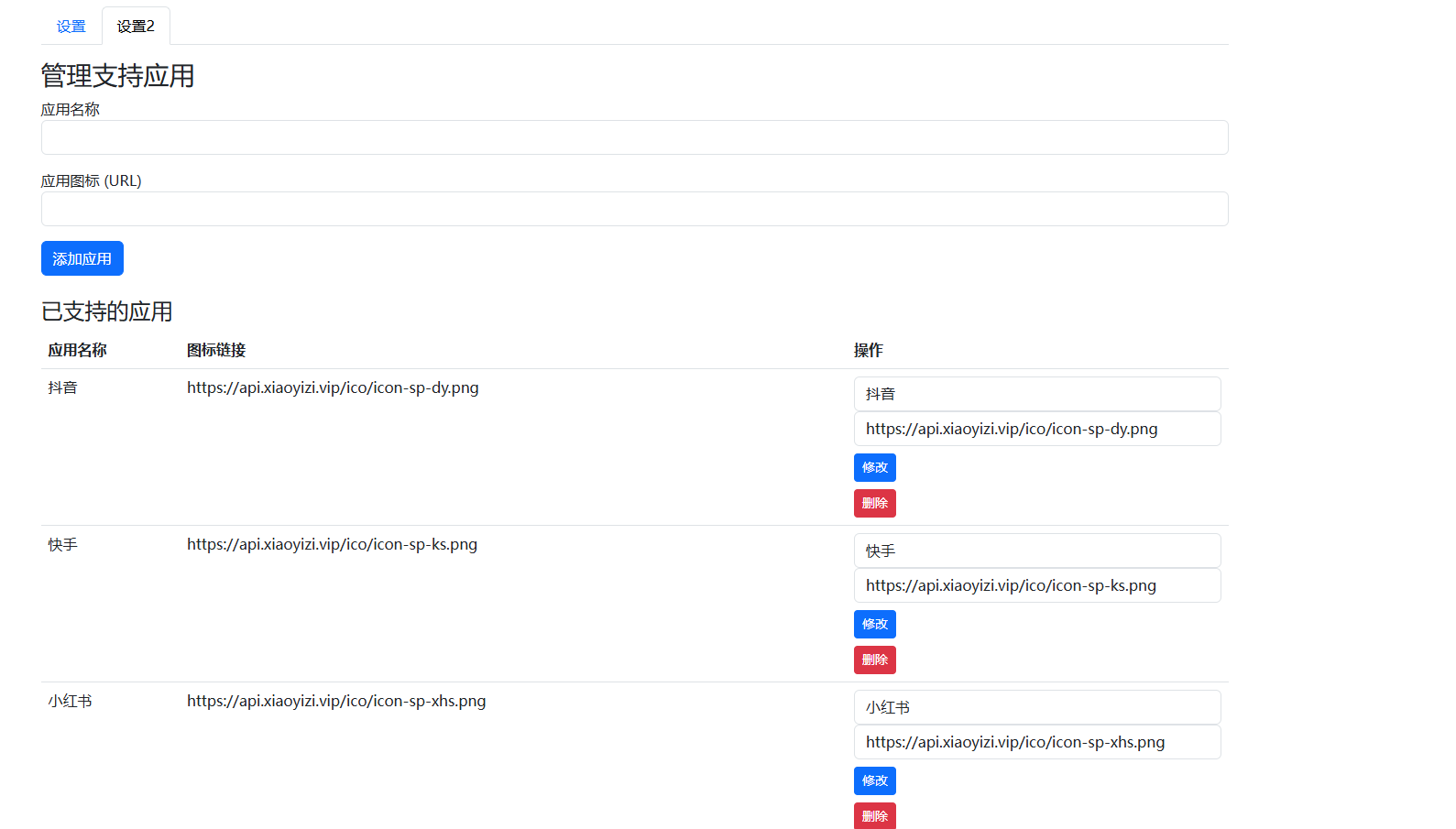The height and width of the screenshot is (829, 1456).
Task: Focus the 应用图标 (URL) input field
Action: [634, 209]
